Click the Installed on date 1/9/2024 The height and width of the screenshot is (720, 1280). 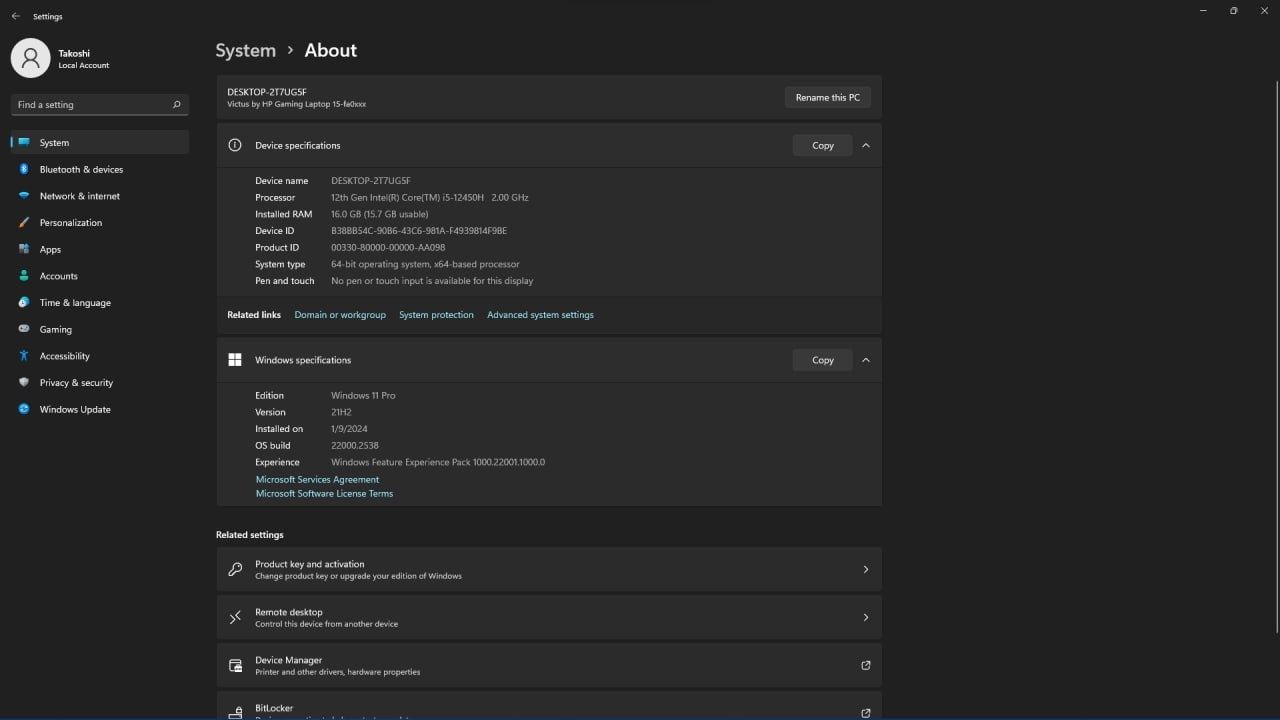[x=349, y=429]
